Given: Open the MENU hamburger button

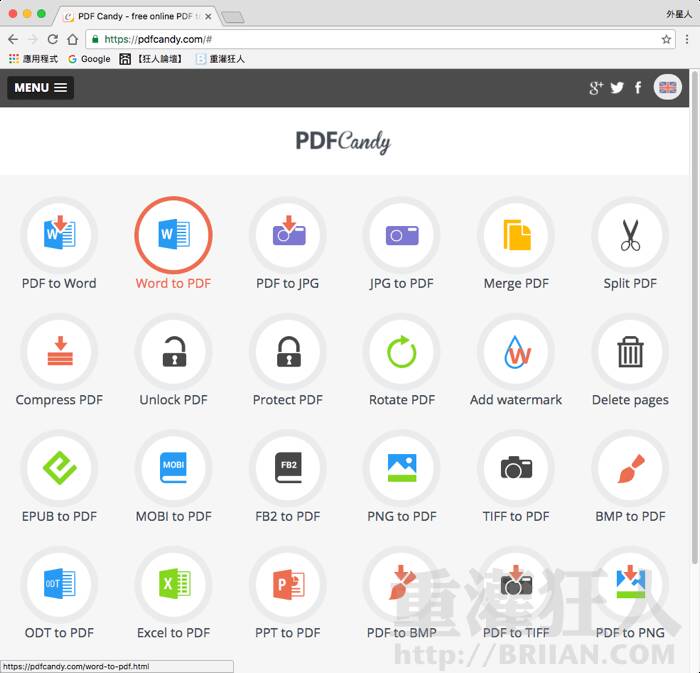Looking at the screenshot, I should (41, 87).
